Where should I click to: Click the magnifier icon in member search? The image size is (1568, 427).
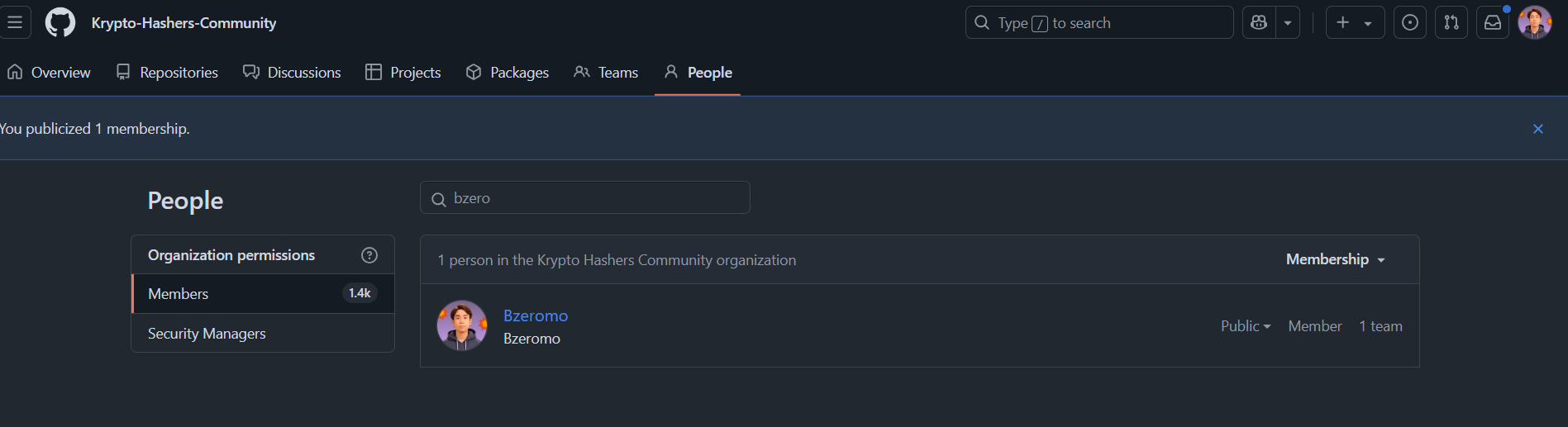tap(439, 199)
